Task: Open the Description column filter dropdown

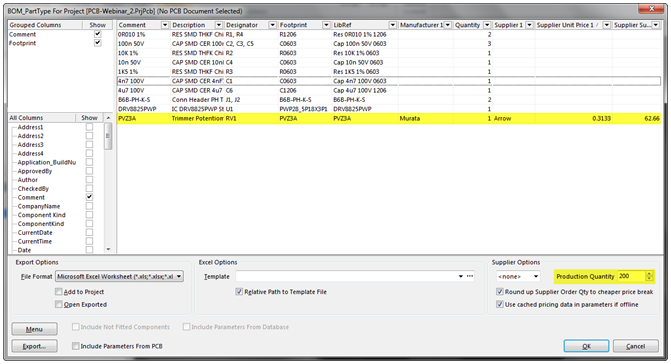Action: (x=219, y=25)
